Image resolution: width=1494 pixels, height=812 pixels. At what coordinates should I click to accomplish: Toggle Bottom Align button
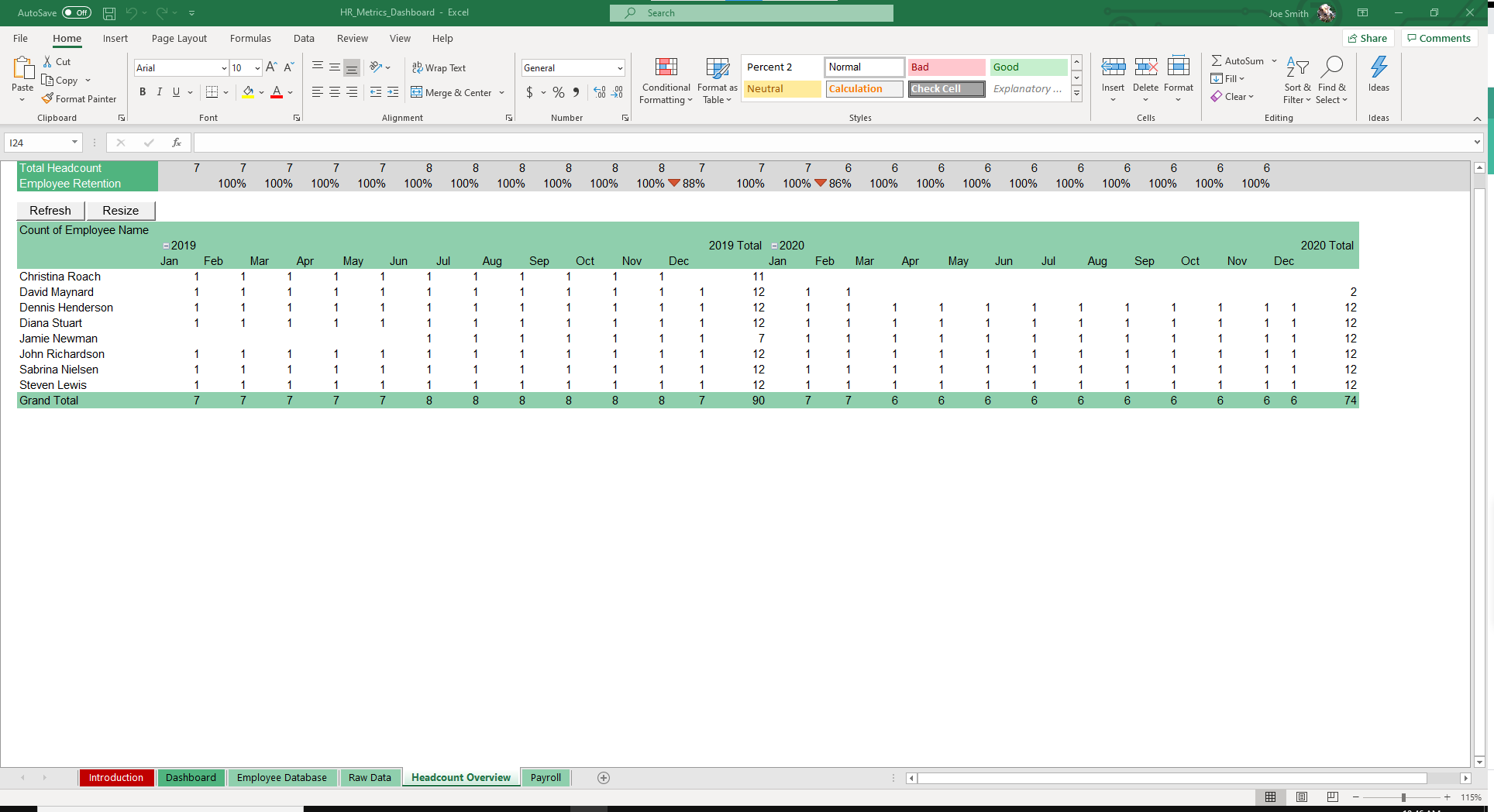(352, 68)
